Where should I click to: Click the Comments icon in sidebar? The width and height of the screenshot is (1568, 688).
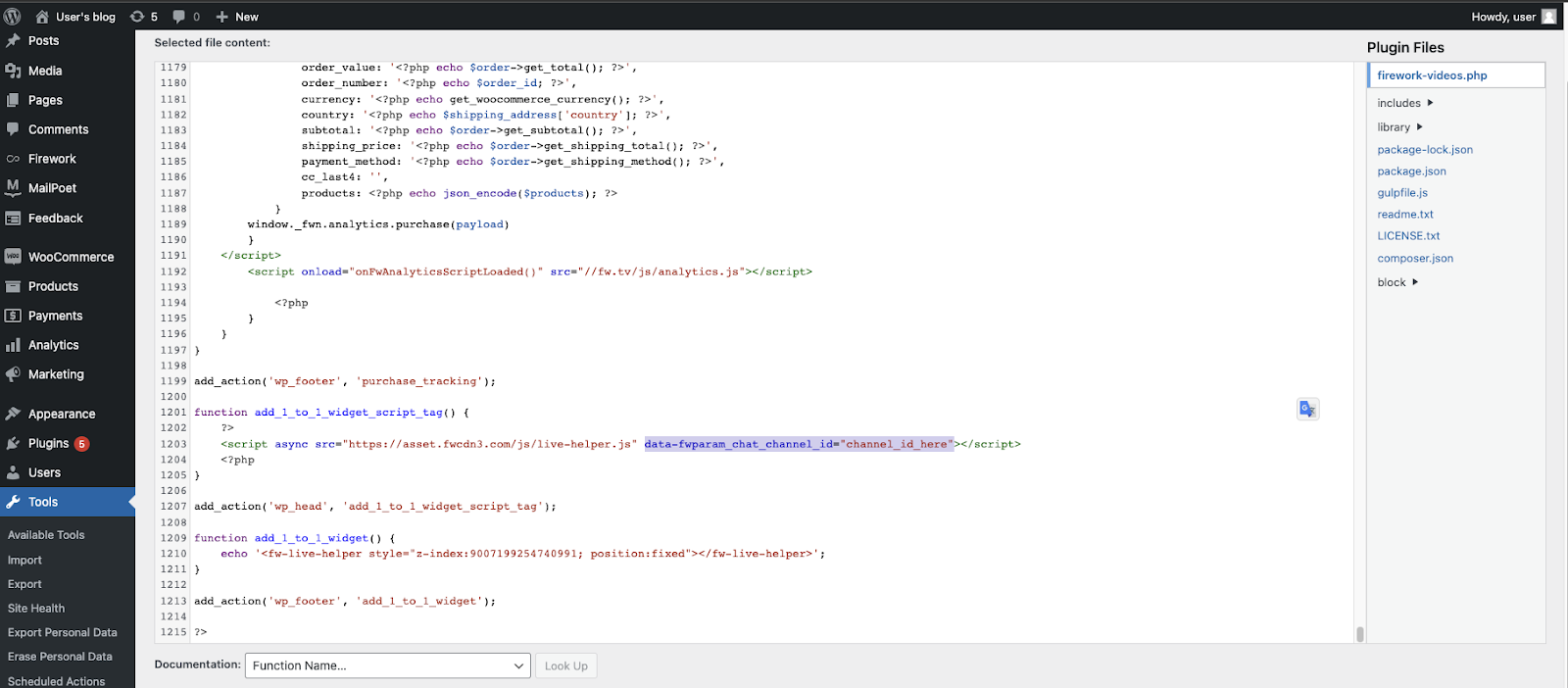coord(13,129)
